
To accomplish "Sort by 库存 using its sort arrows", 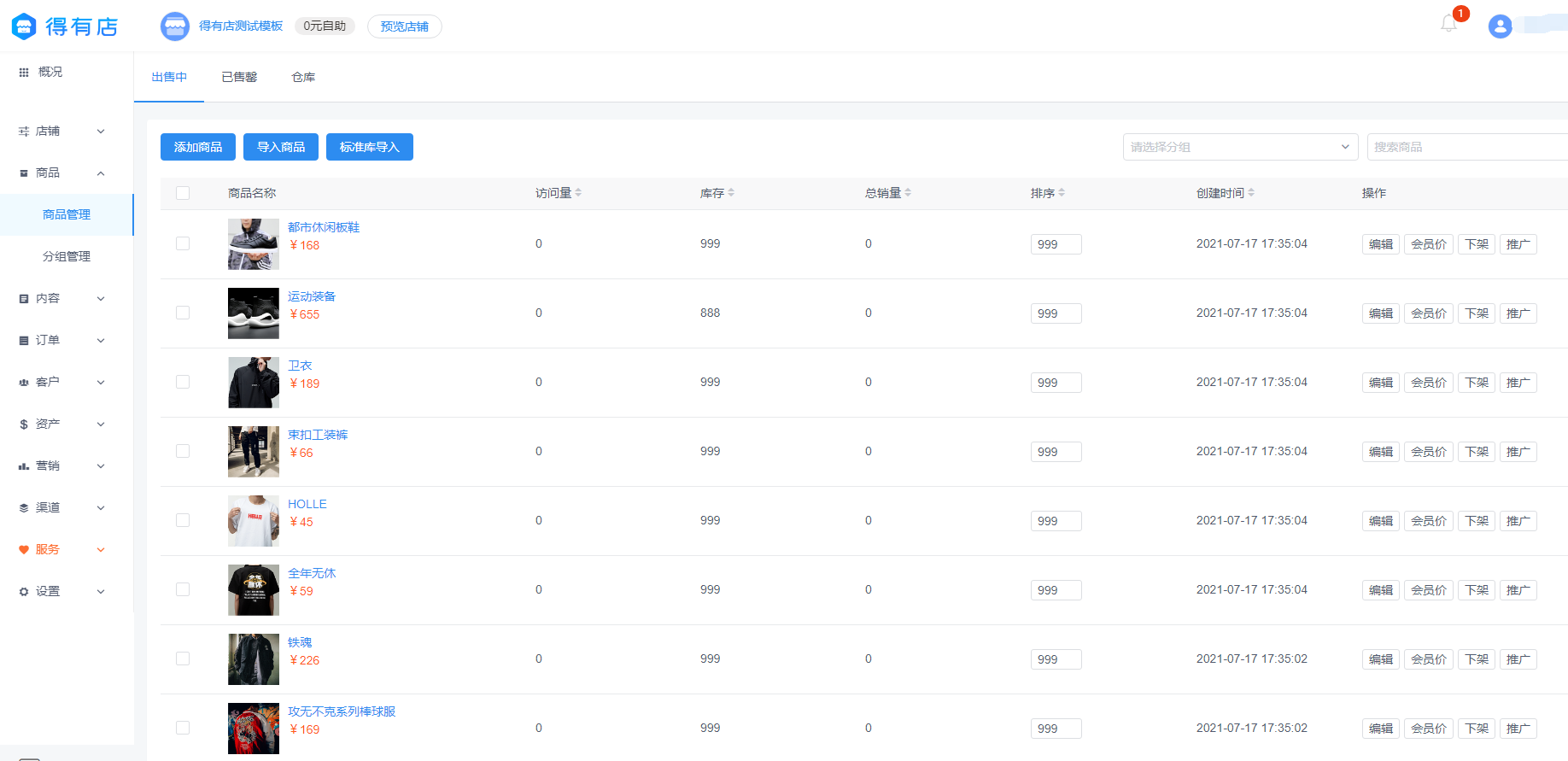I will pos(731,193).
